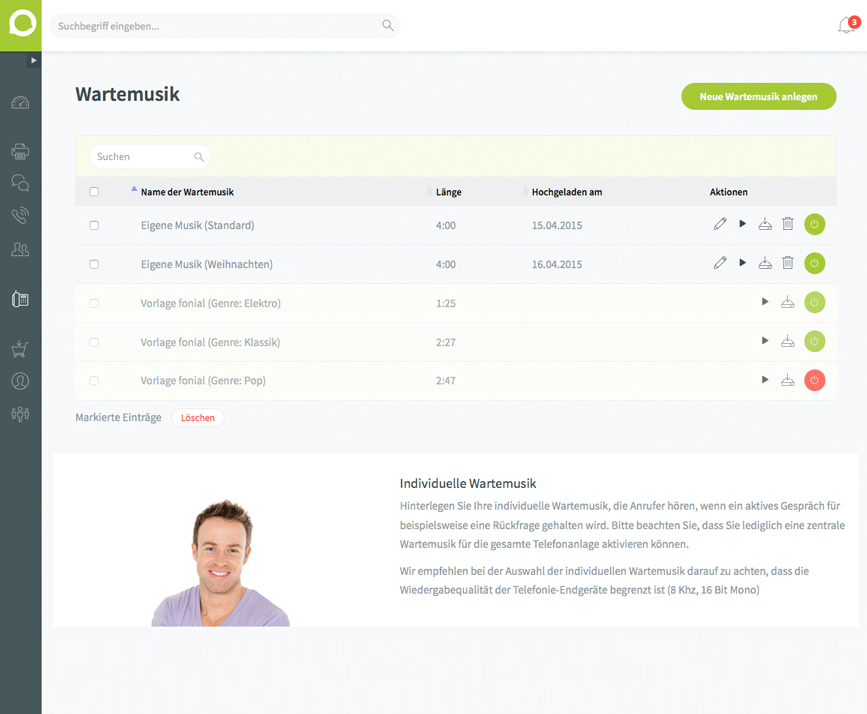Click the Neue Wartemusik anlegen button

click(x=758, y=97)
